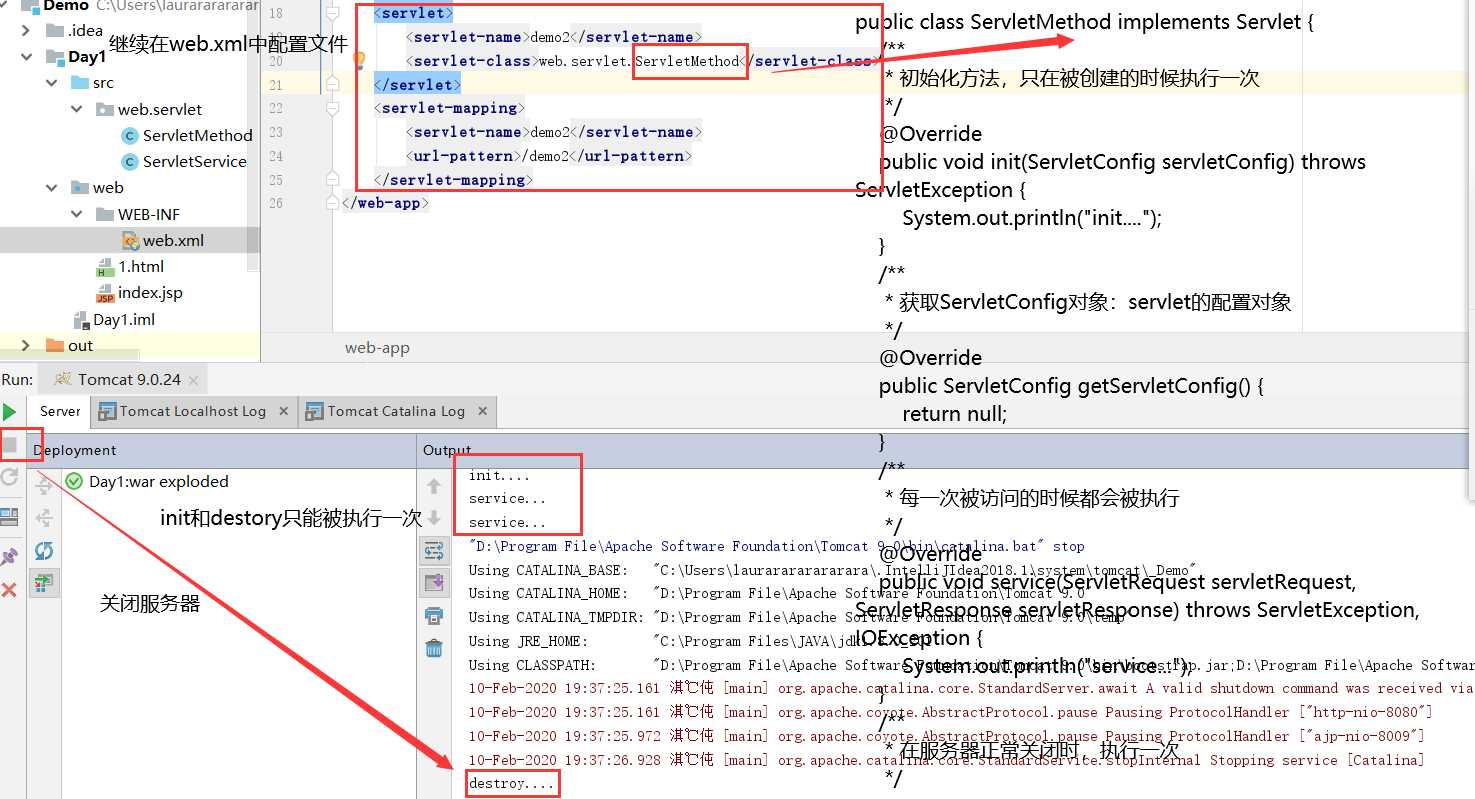The width and height of the screenshot is (1475, 799).
Task: Close the Tomcat Catalina Log tab
Action: pos(483,411)
